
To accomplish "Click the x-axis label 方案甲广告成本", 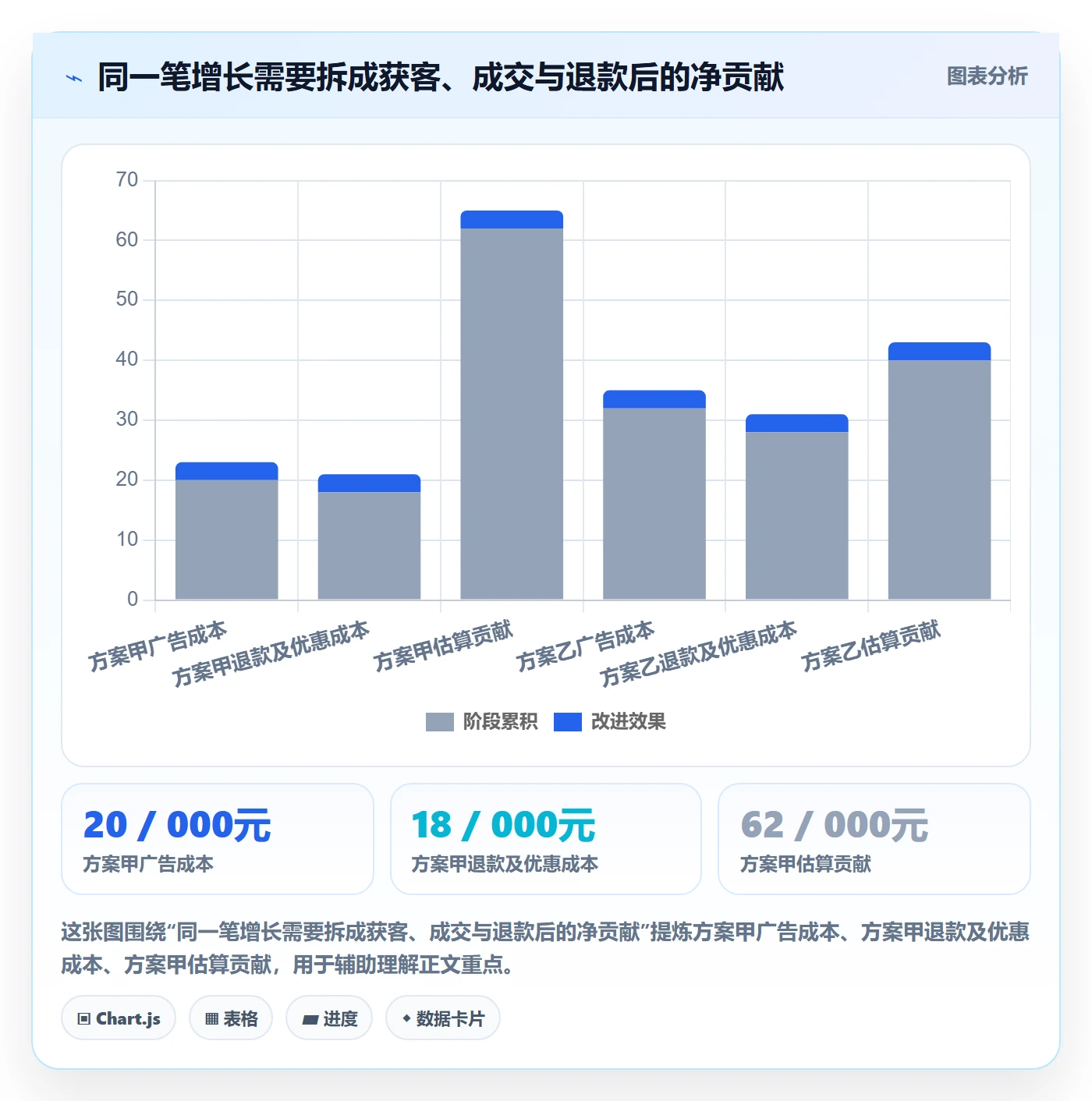I will pyautogui.click(x=158, y=646).
